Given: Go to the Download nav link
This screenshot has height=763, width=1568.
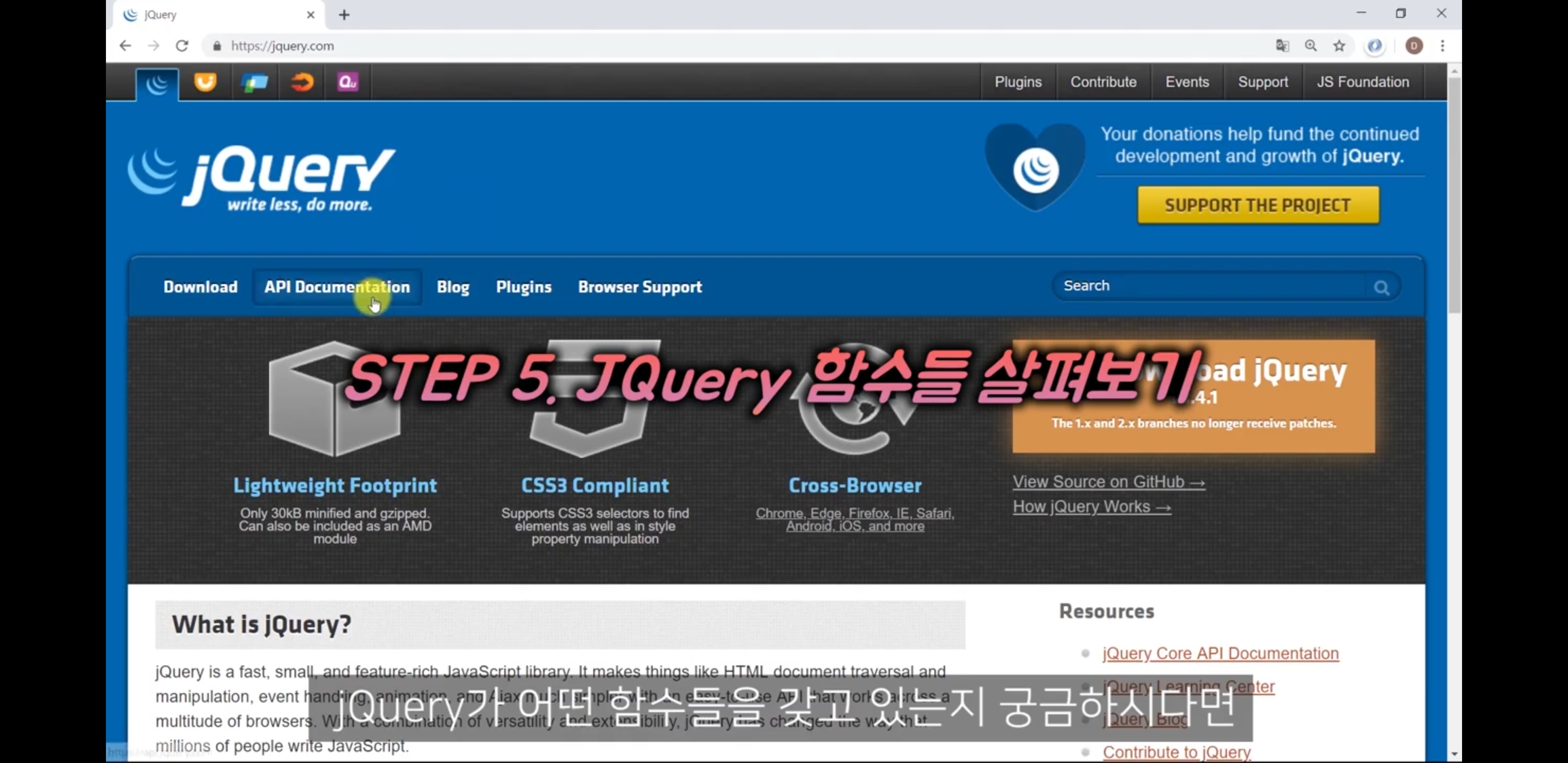Looking at the screenshot, I should point(200,287).
